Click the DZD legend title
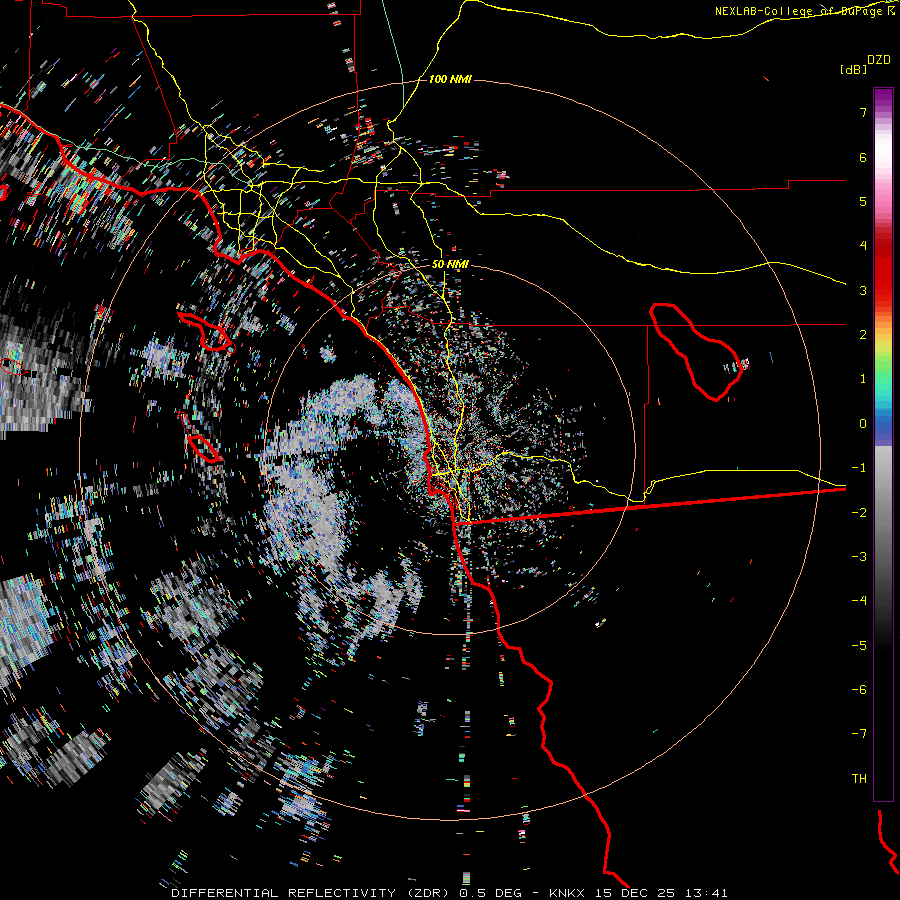Image resolution: width=900 pixels, height=900 pixels. (879, 60)
